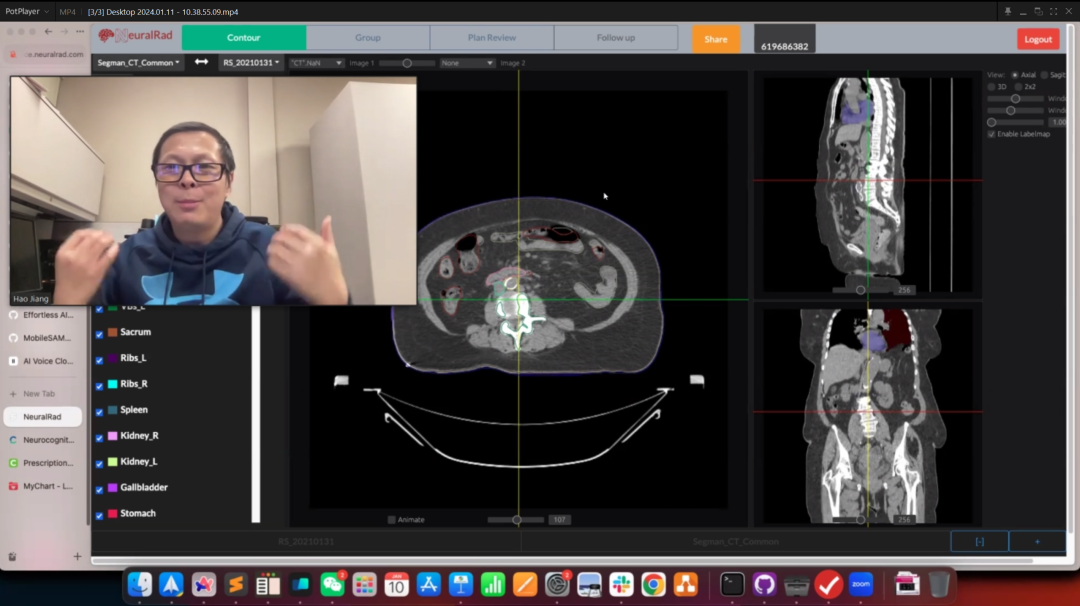Open Slack from the dock
1080x606 pixels.
point(621,585)
